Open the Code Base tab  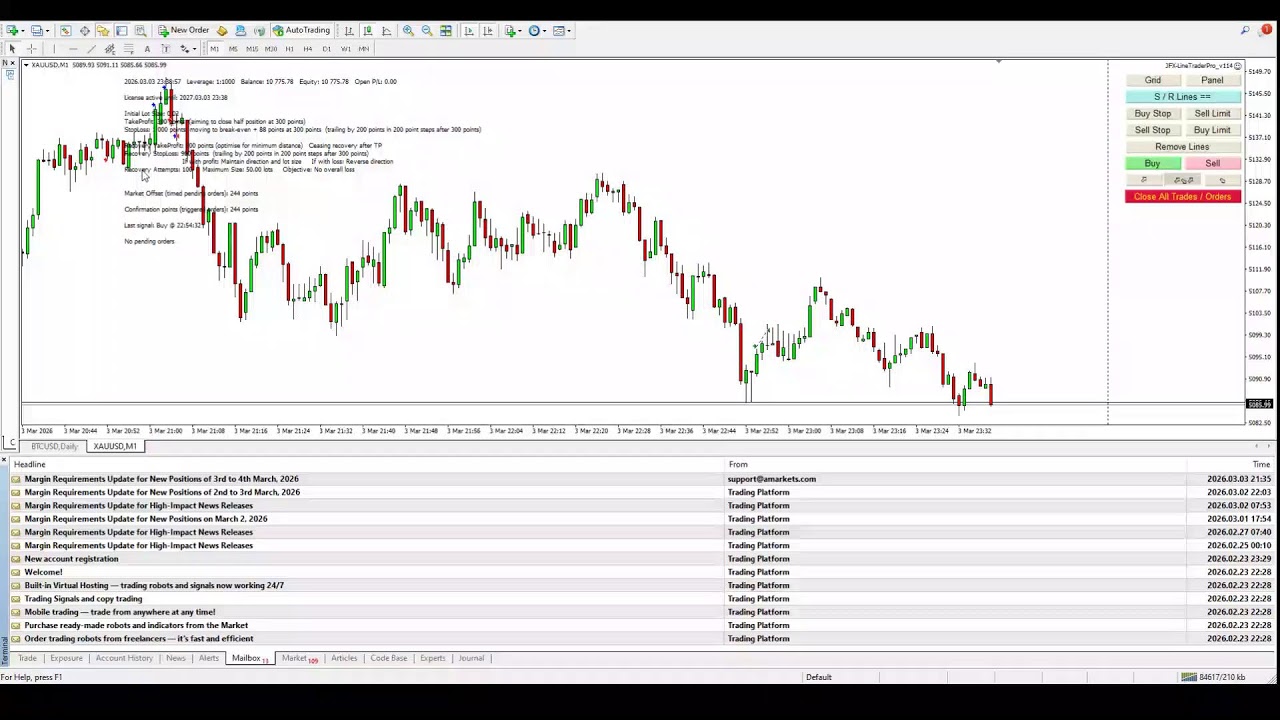pos(389,658)
